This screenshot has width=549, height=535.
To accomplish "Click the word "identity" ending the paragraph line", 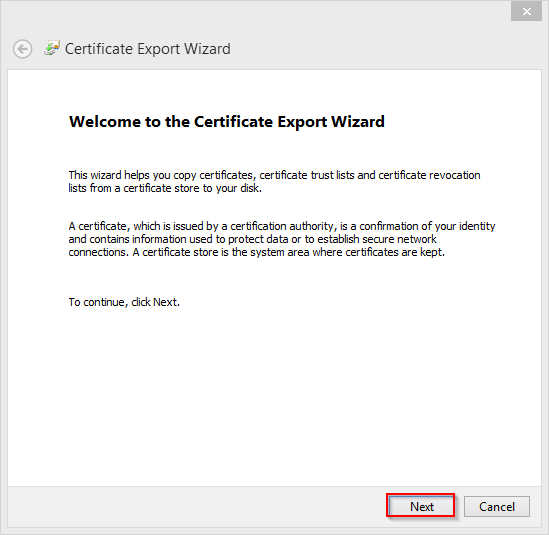I will click(x=477, y=227).
